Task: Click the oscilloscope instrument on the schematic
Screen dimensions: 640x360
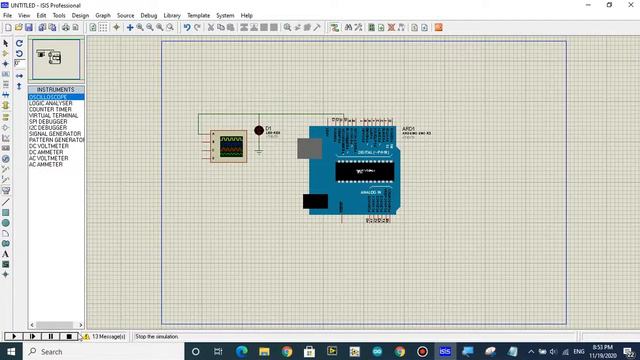Action: click(228, 147)
